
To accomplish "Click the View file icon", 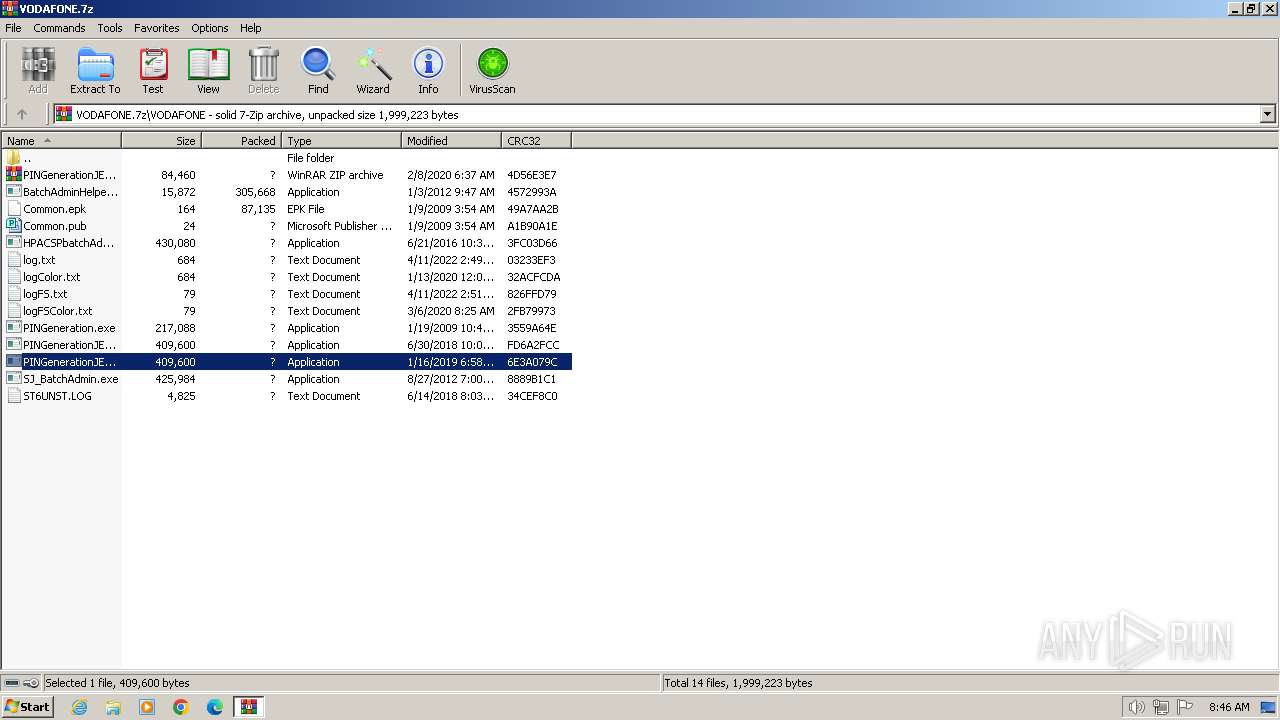I will (208, 71).
